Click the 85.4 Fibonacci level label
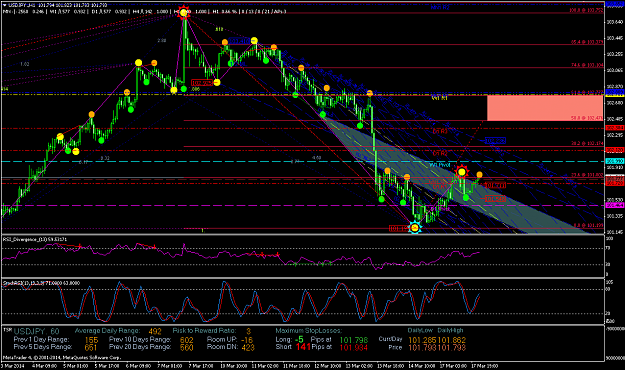 587,42
